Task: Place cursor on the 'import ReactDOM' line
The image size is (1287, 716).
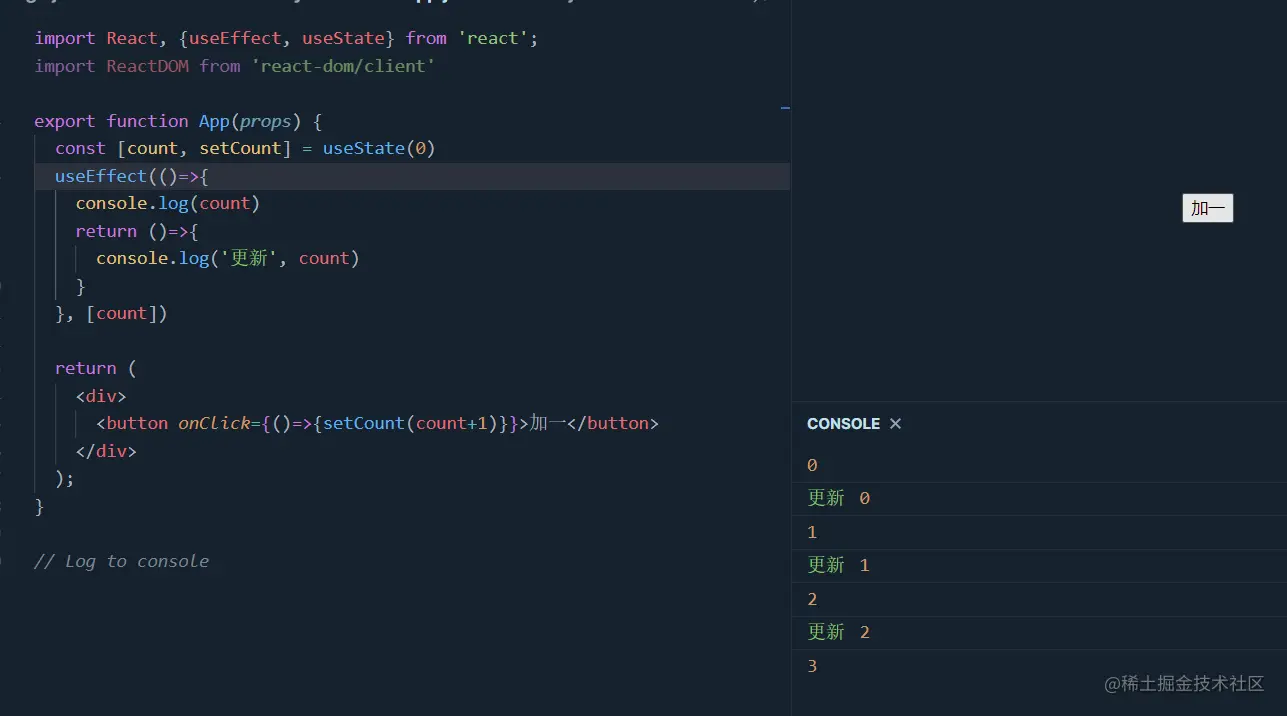Action: 235,66
